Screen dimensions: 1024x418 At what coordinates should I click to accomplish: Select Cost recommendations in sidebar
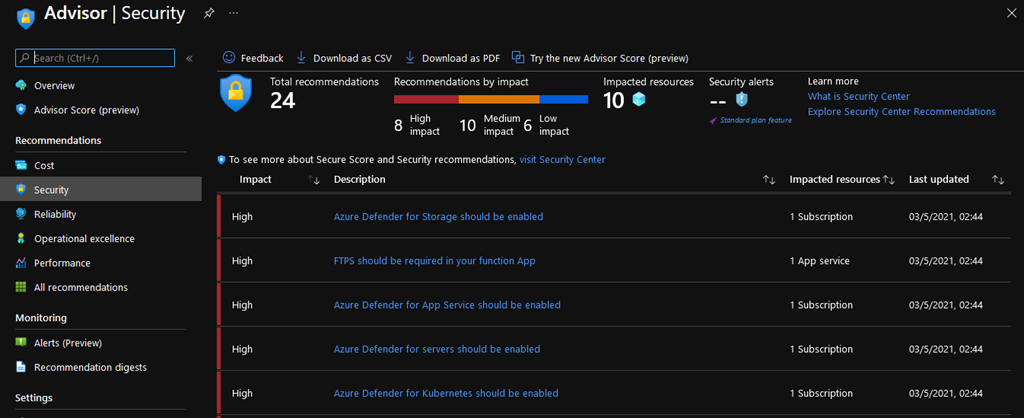pos(44,165)
